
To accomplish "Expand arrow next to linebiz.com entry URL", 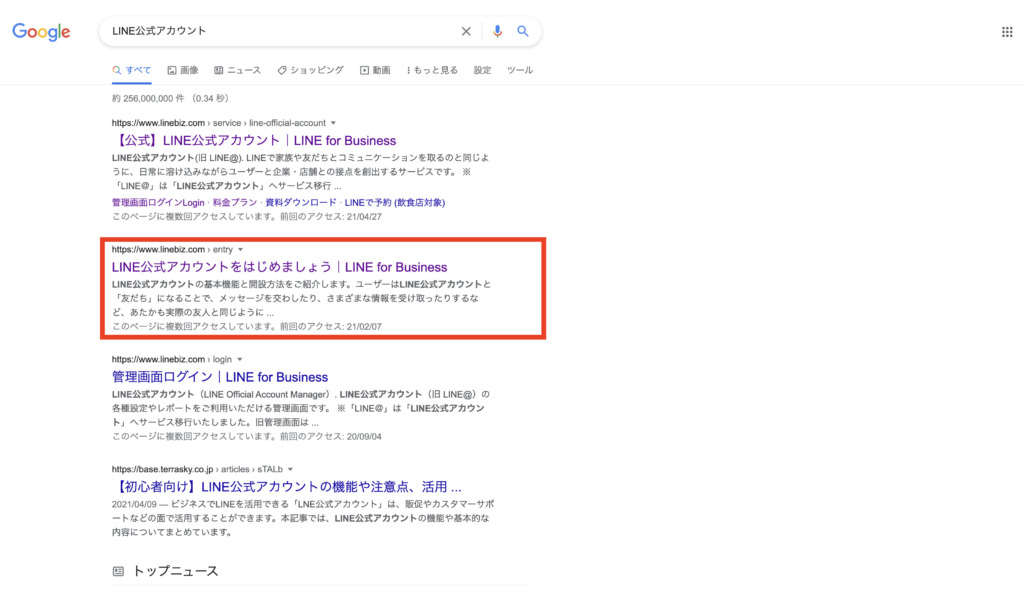I will pyautogui.click(x=241, y=249).
